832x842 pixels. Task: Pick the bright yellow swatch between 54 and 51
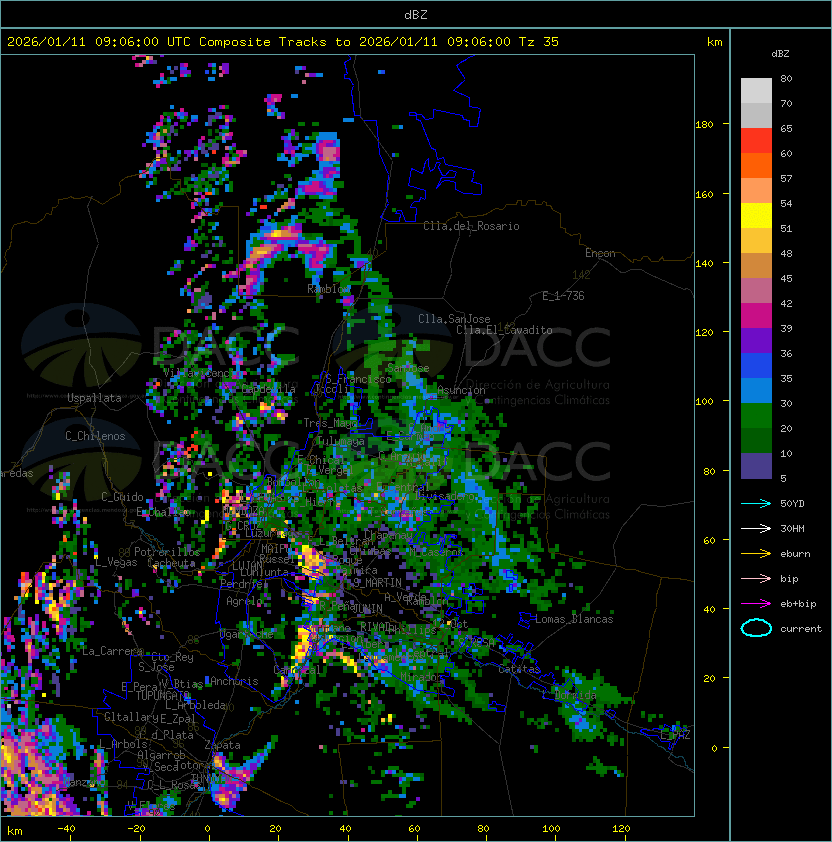[756, 216]
